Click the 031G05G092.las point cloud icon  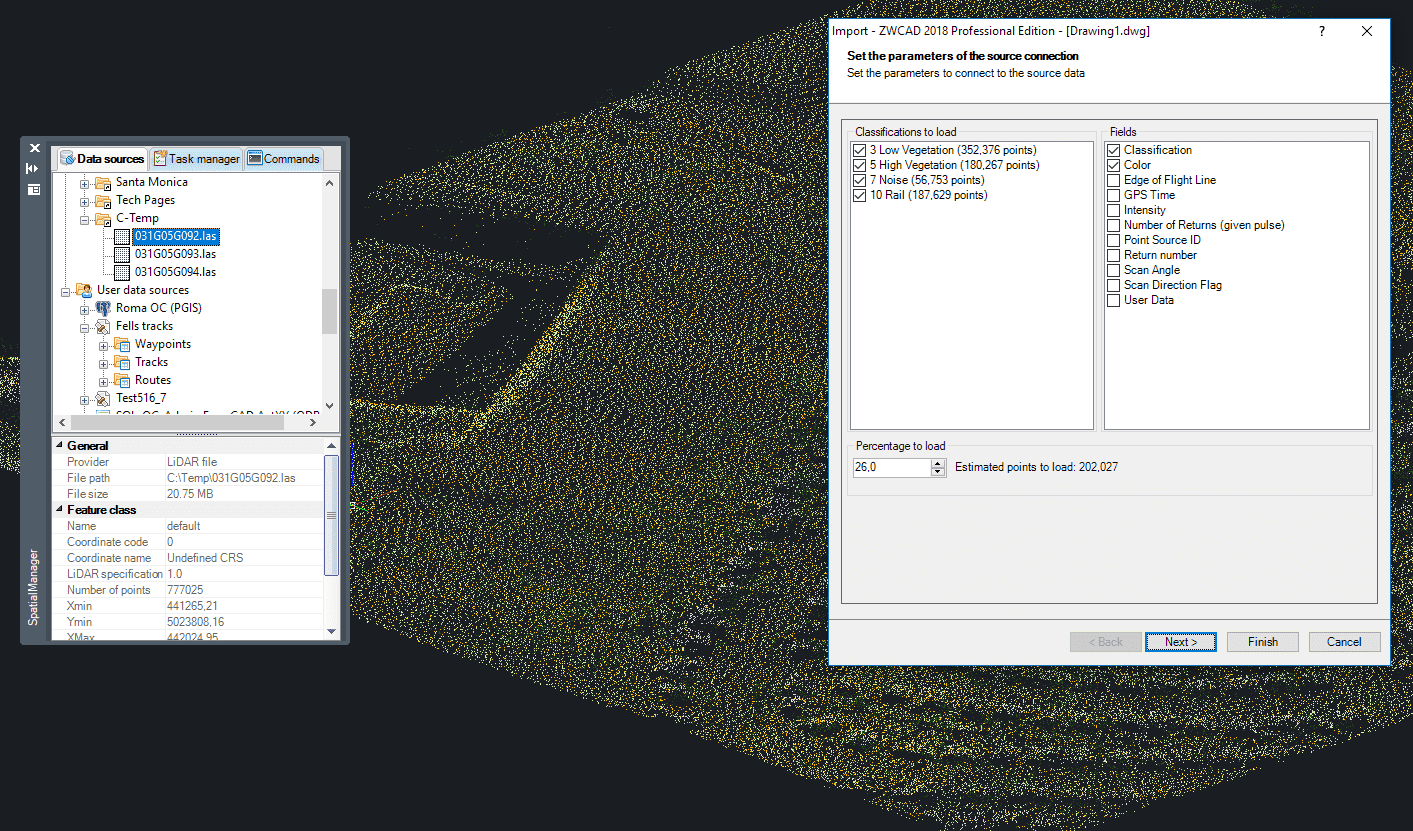[122, 237]
